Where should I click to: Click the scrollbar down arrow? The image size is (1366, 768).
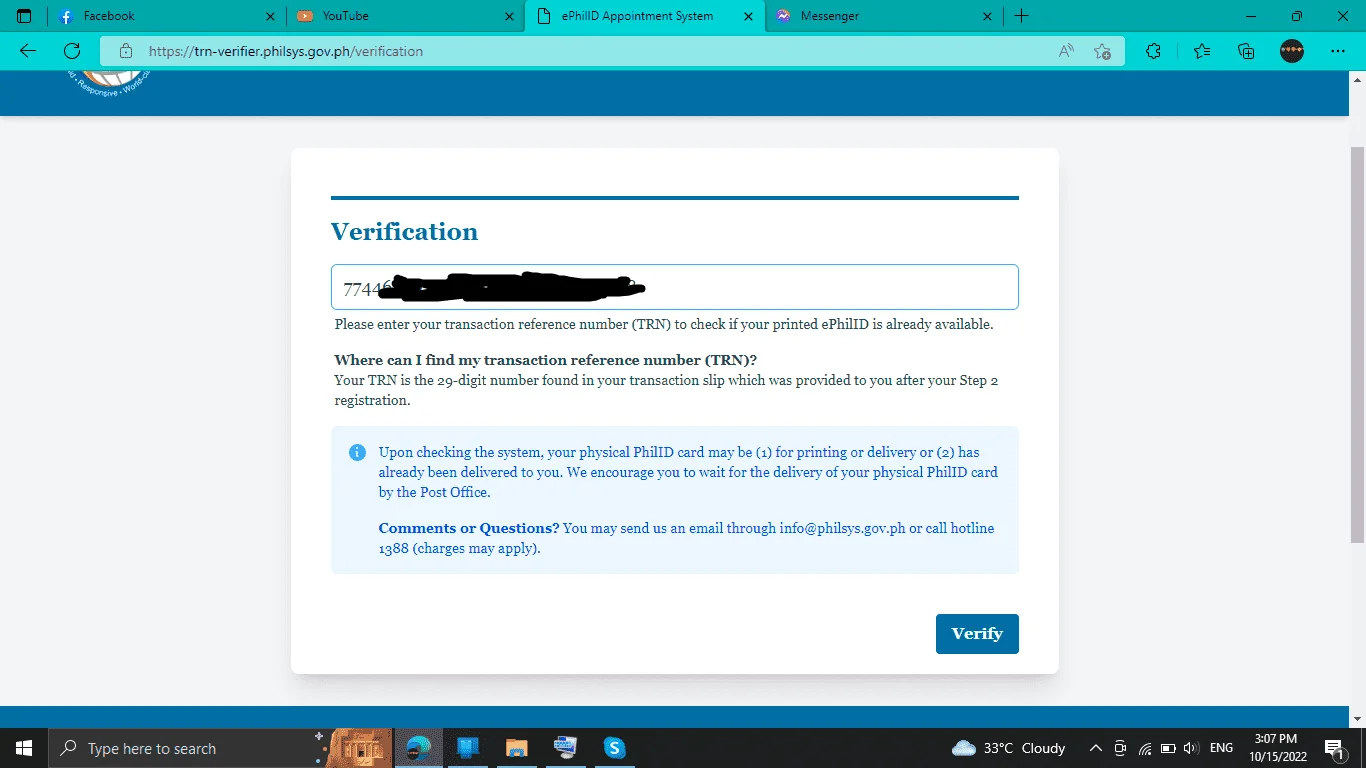pyautogui.click(x=1357, y=719)
